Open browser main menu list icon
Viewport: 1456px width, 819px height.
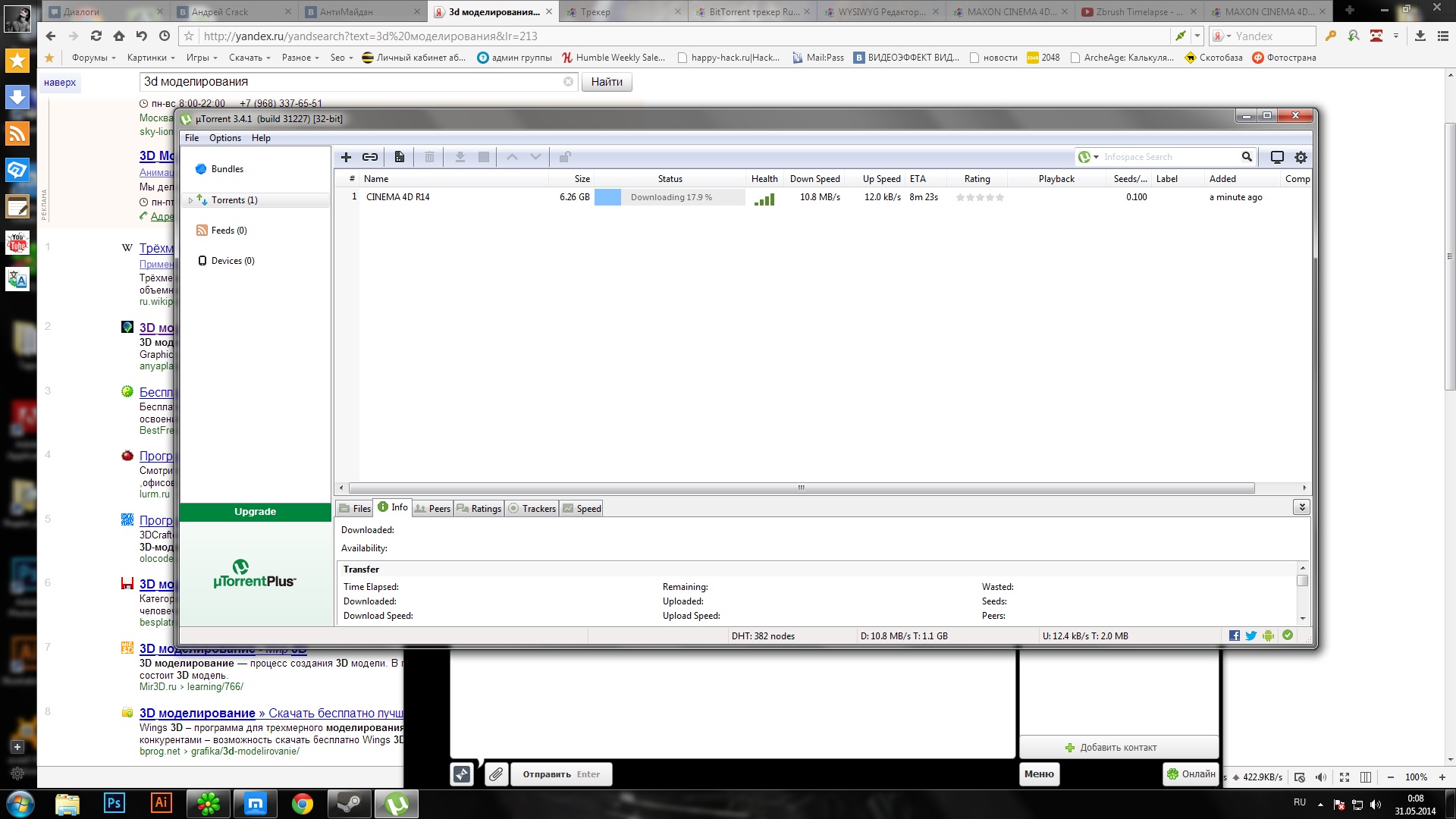pyautogui.click(x=1443, y=36)
